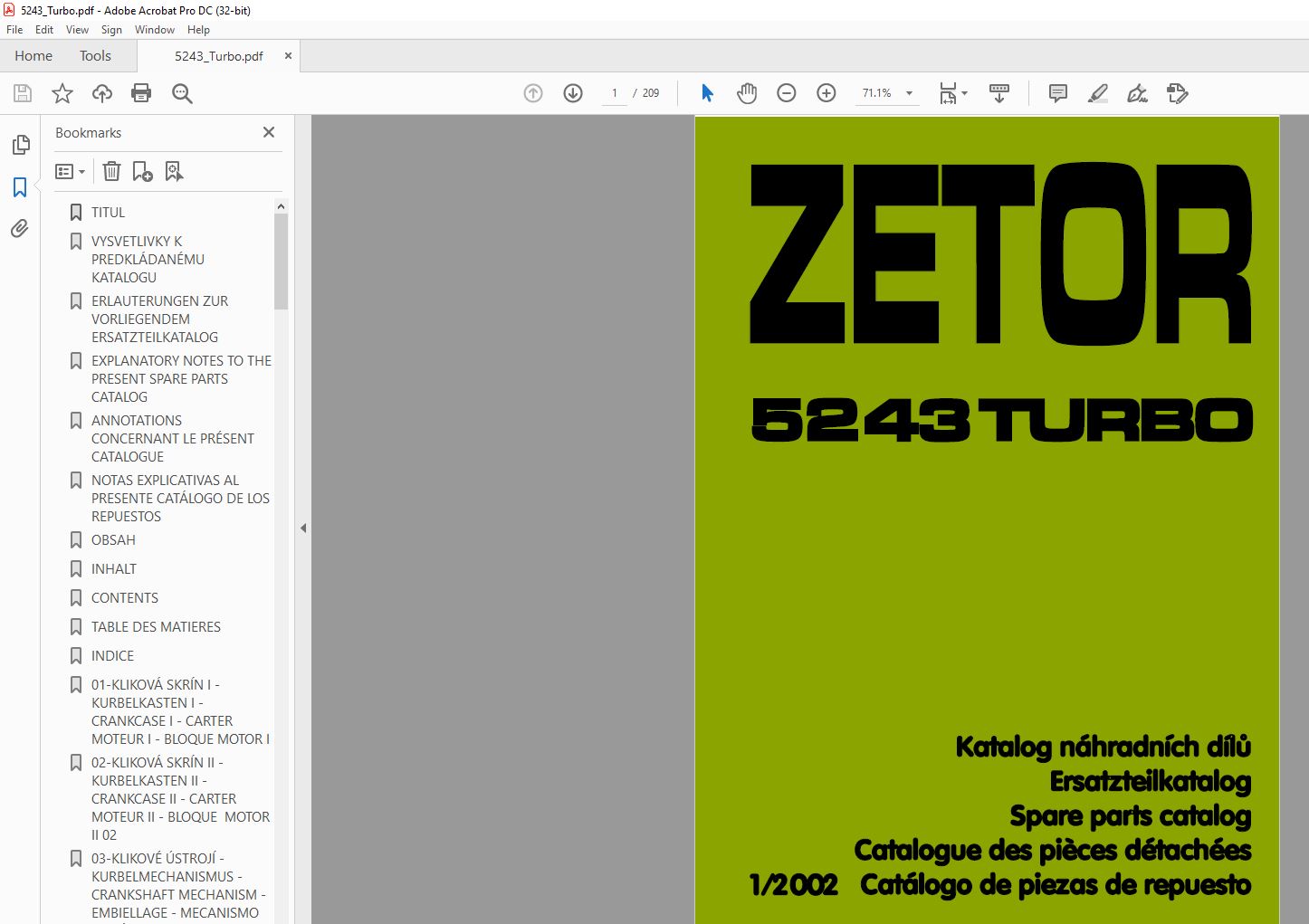
Task: Zoom out with minus icon
Action: (787, 93)
